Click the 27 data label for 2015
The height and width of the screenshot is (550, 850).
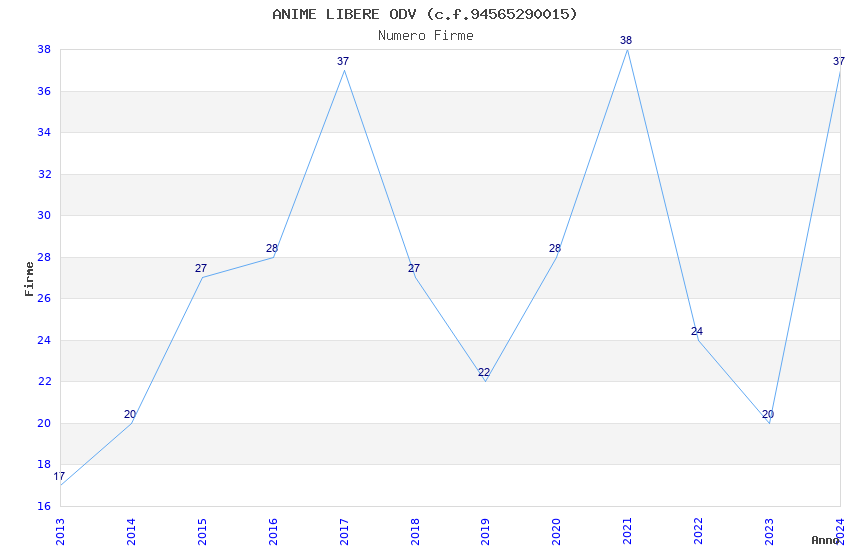click(x=201, y=269)
